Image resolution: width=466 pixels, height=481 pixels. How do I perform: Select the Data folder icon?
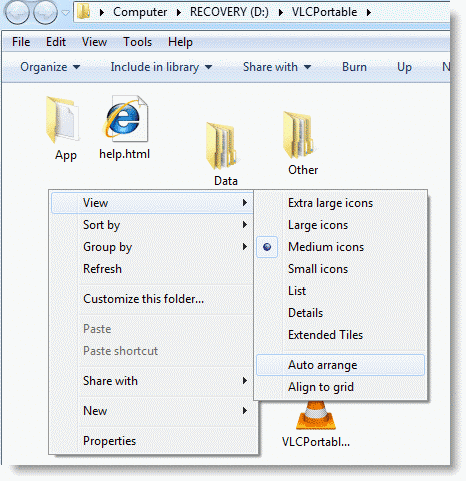point(222,146)
